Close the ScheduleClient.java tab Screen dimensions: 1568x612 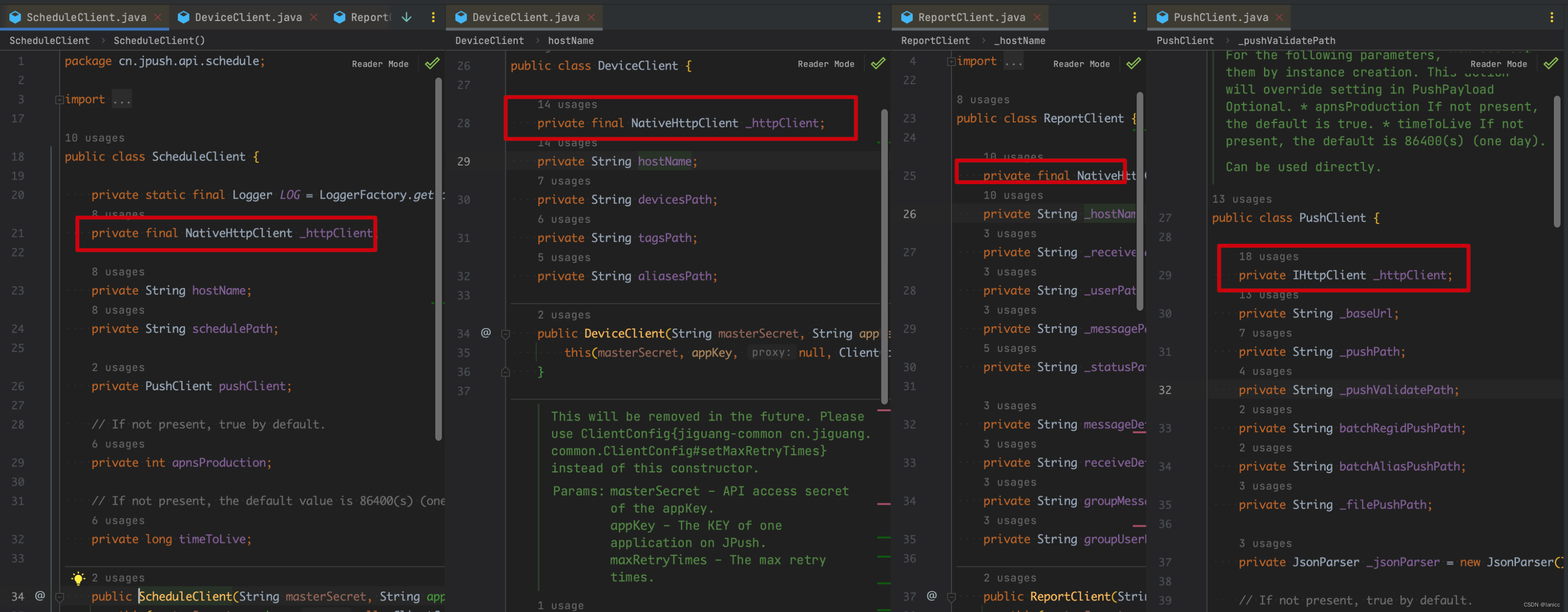[x=158, y=17]
